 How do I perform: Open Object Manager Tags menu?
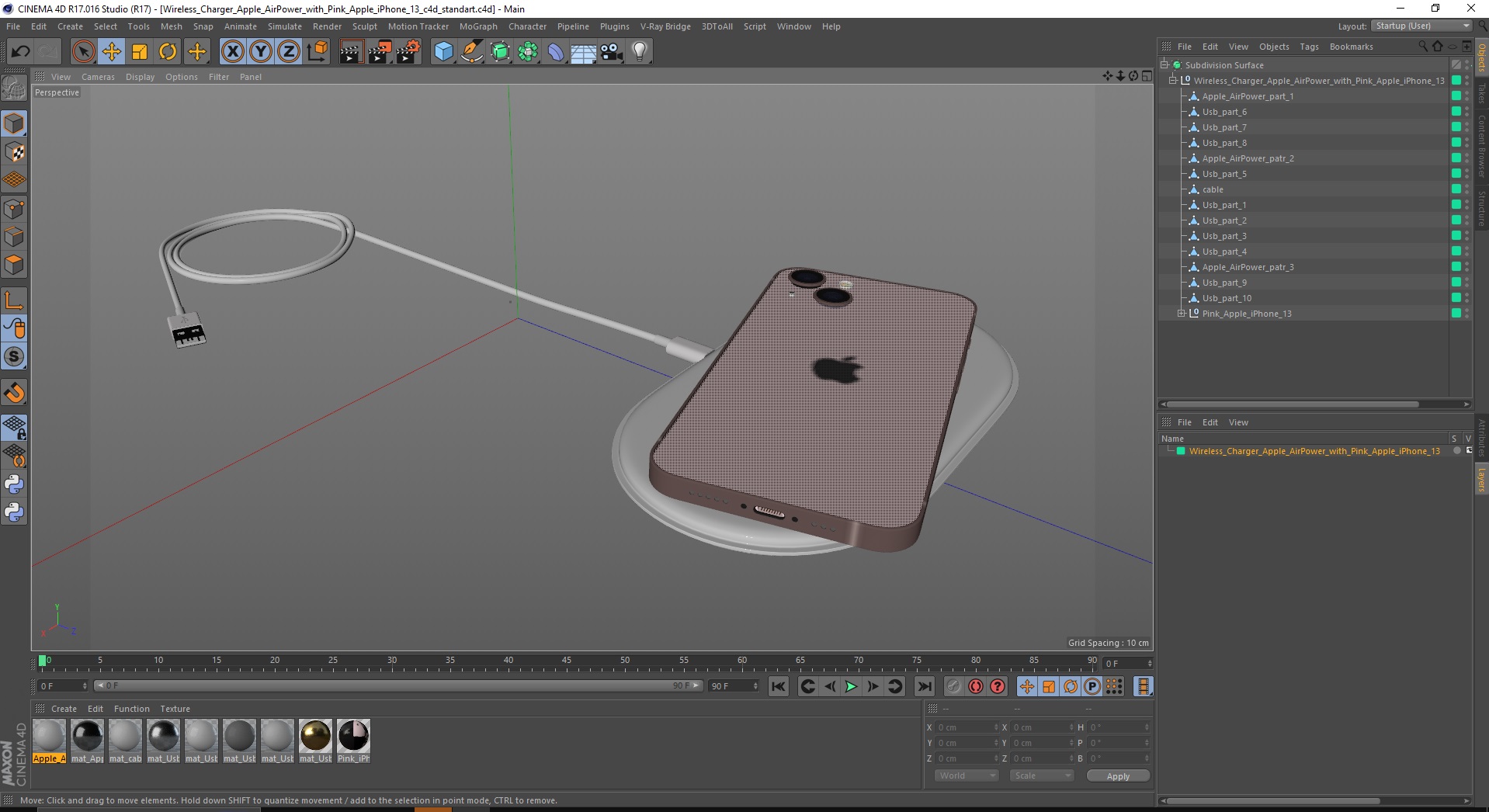pyautogui.click(x=1309, y=47)
